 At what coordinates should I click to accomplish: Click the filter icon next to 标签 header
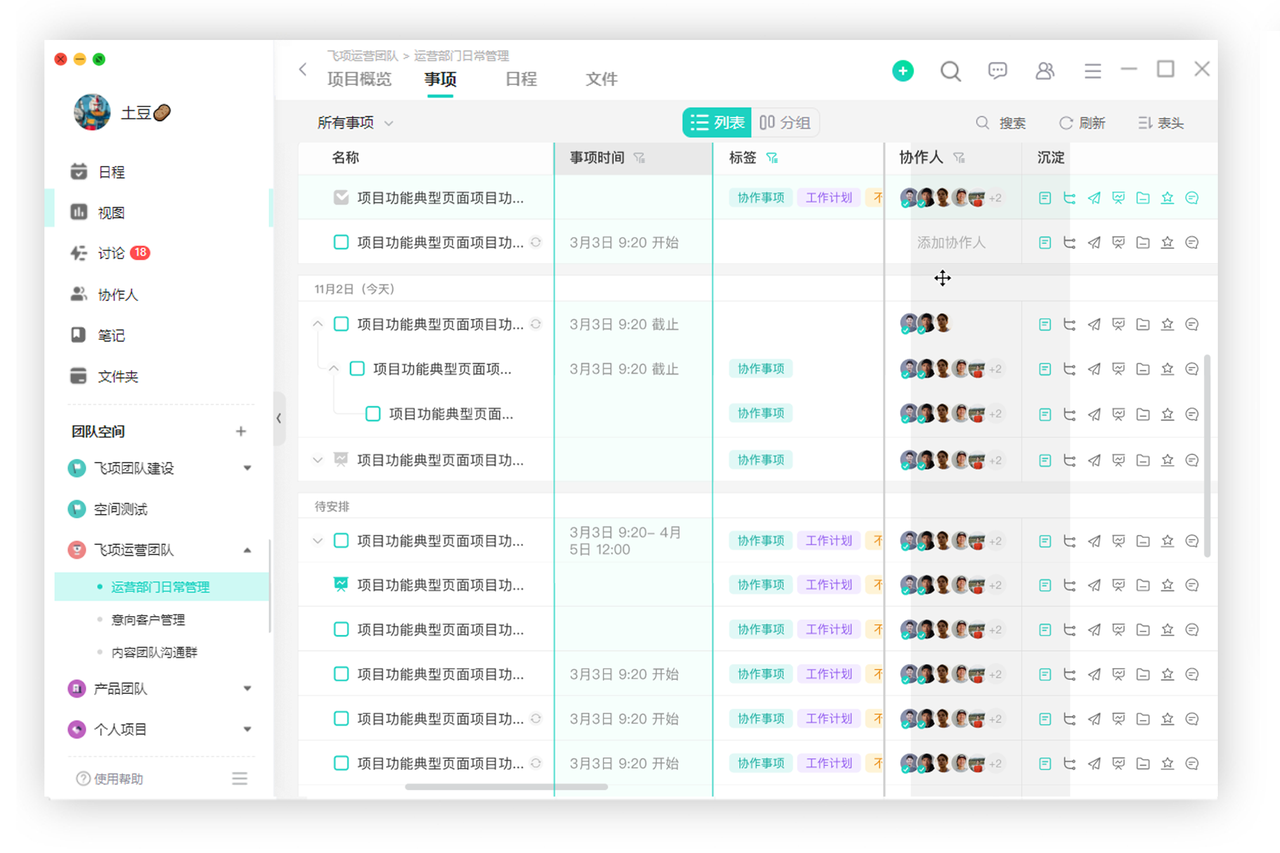coord(771,158)
